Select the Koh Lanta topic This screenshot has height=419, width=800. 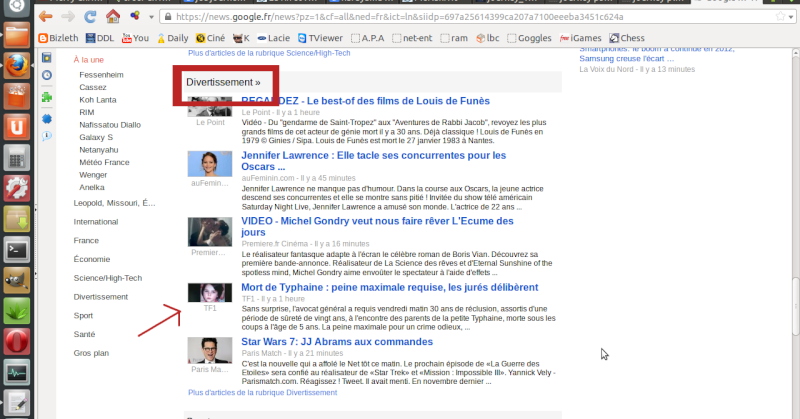point(97,100)
